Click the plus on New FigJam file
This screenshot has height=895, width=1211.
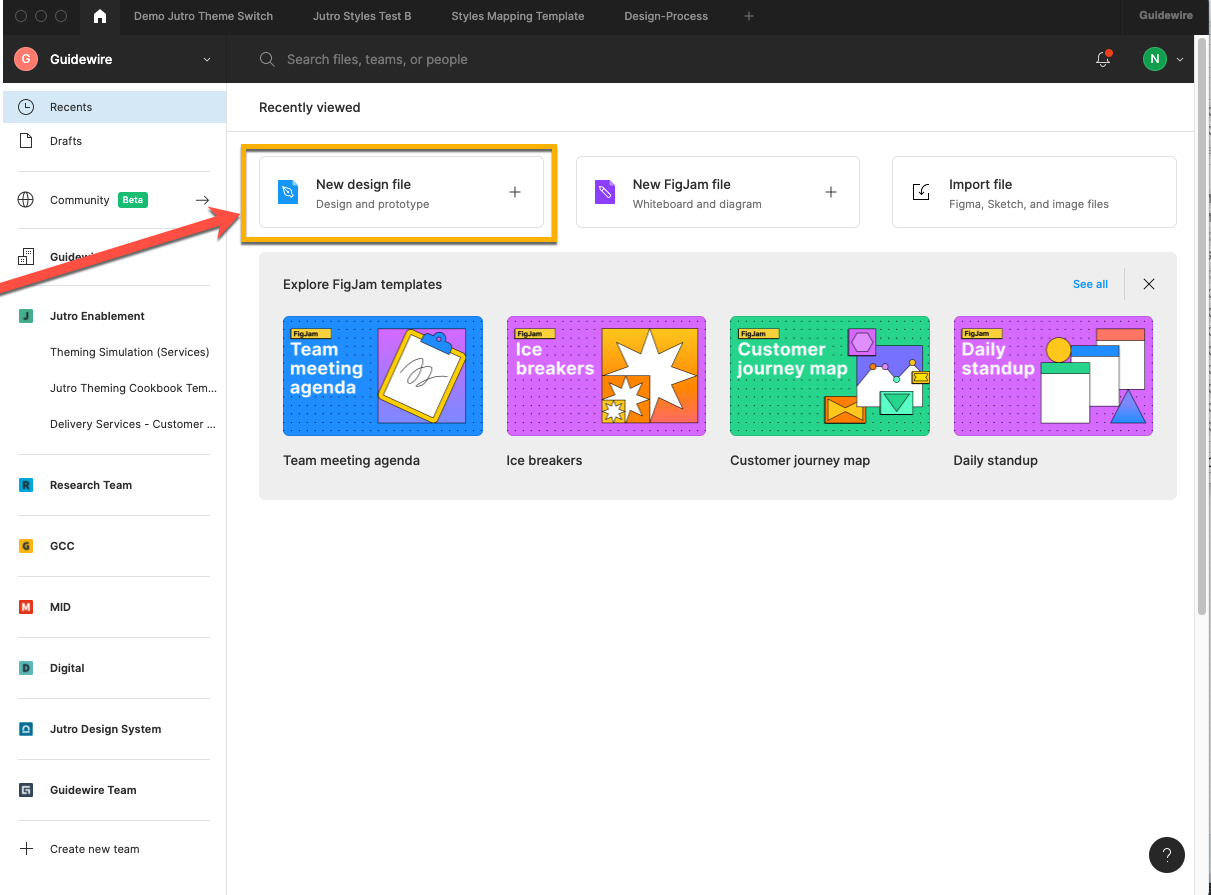point(831,192)
